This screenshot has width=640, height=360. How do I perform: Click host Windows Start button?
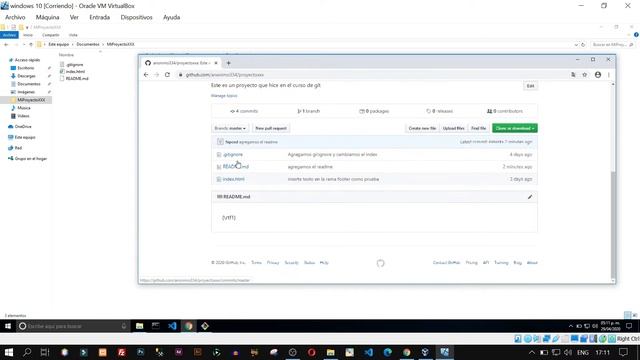click(9, 352)
